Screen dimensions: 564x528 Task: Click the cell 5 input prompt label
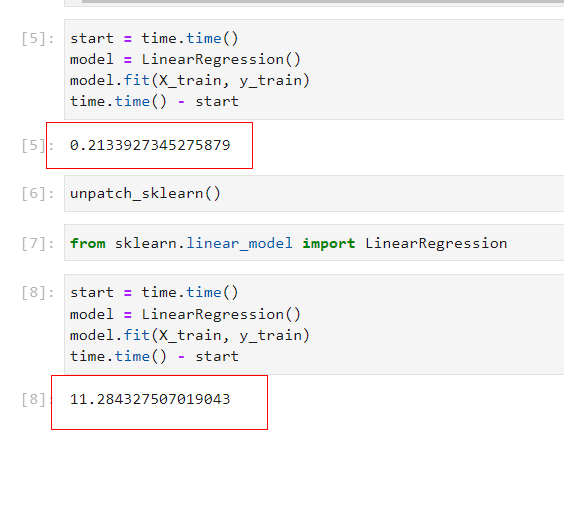[x=38, y=38]
